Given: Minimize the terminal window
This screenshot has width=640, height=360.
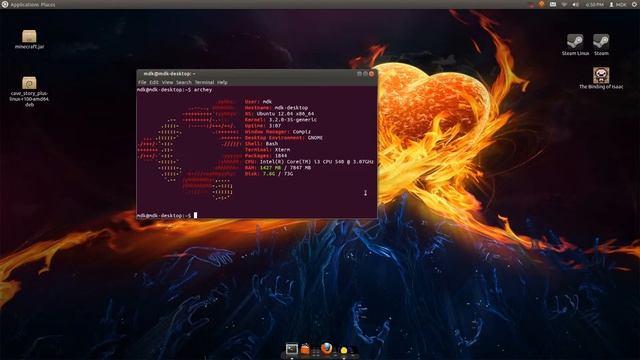Looking at the screenshot, I should (x=359, y=74).
